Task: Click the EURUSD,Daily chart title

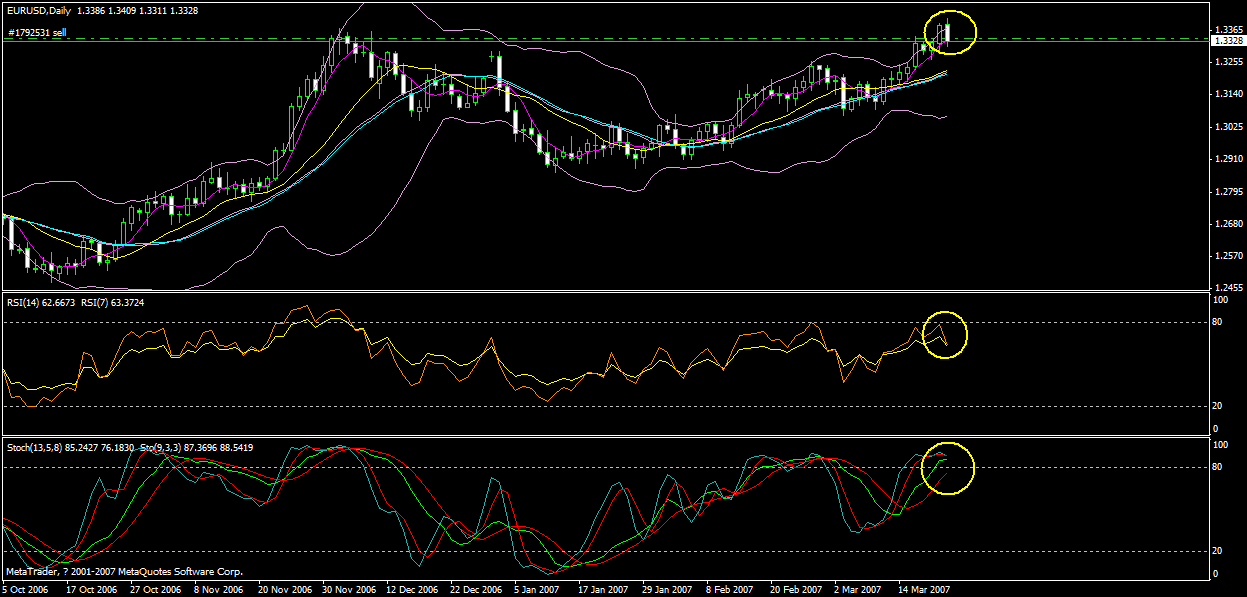Action: tap(38, 8)
